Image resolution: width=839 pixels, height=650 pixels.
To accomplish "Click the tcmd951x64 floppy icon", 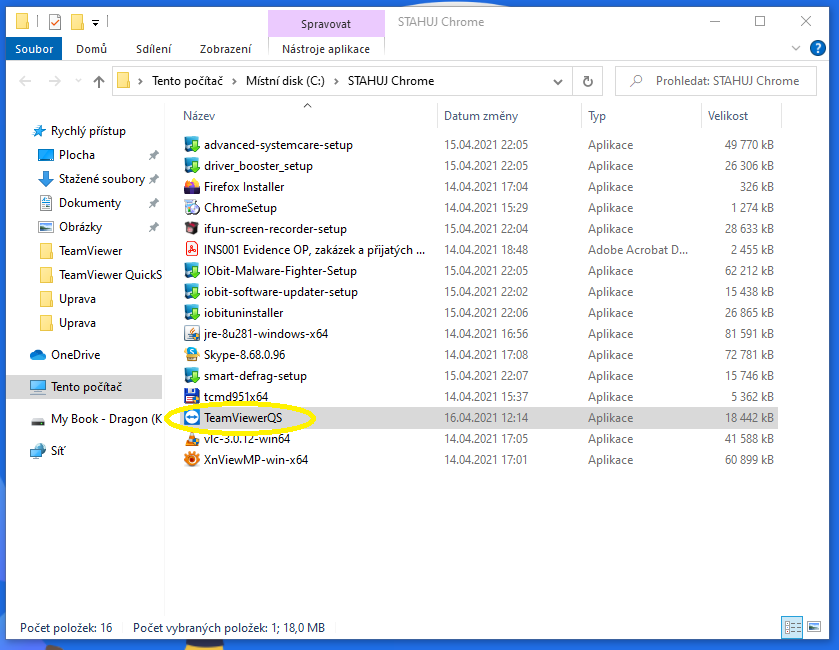I will point(192,396).
